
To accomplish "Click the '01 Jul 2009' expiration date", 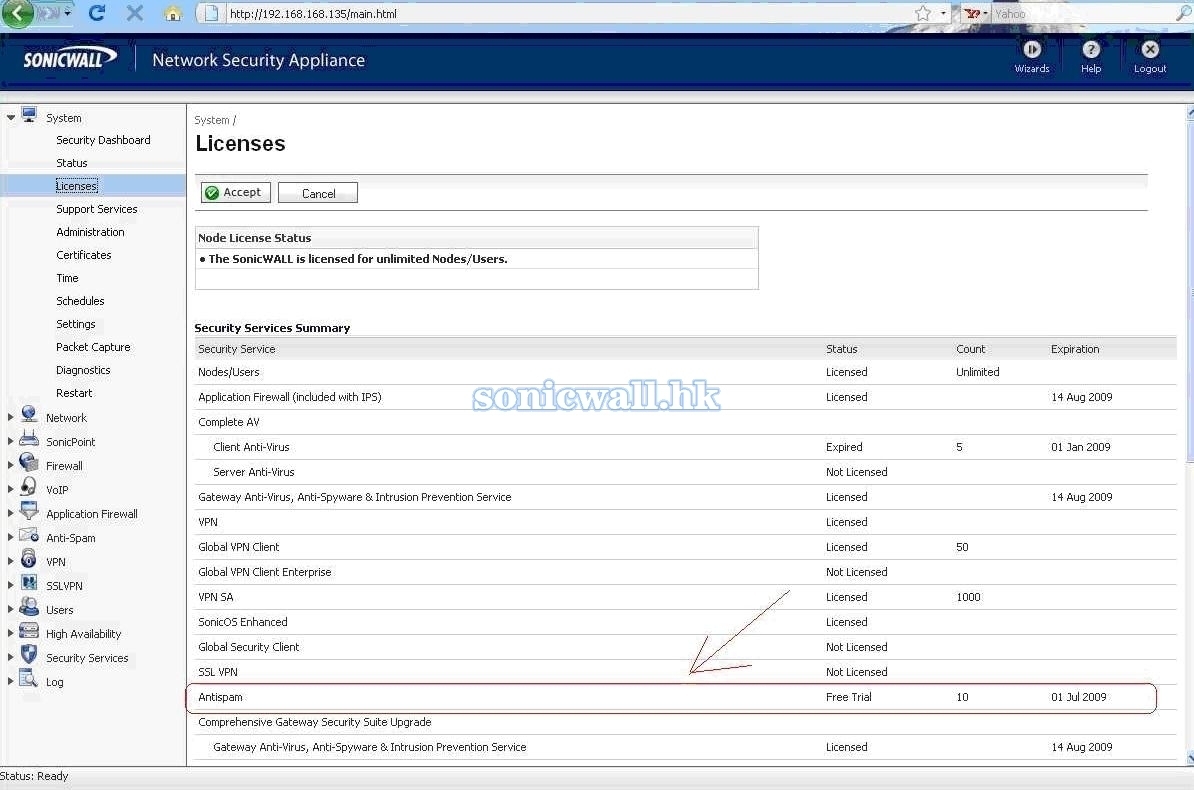I will [1078, 697].
